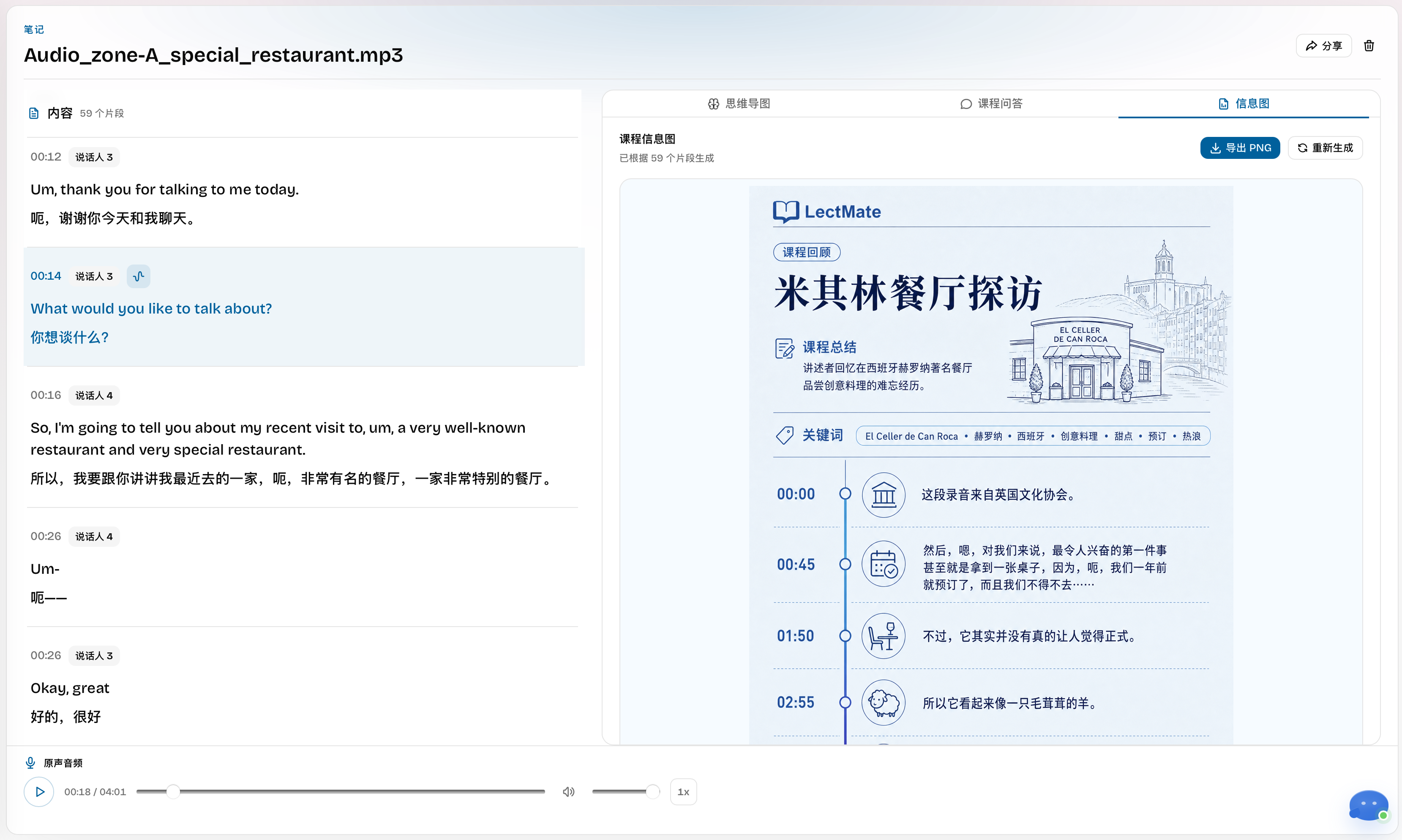1402x840 pixels.
Task: Click the speech bubble icon on 课程问答 tab
Action: [966, 104]
